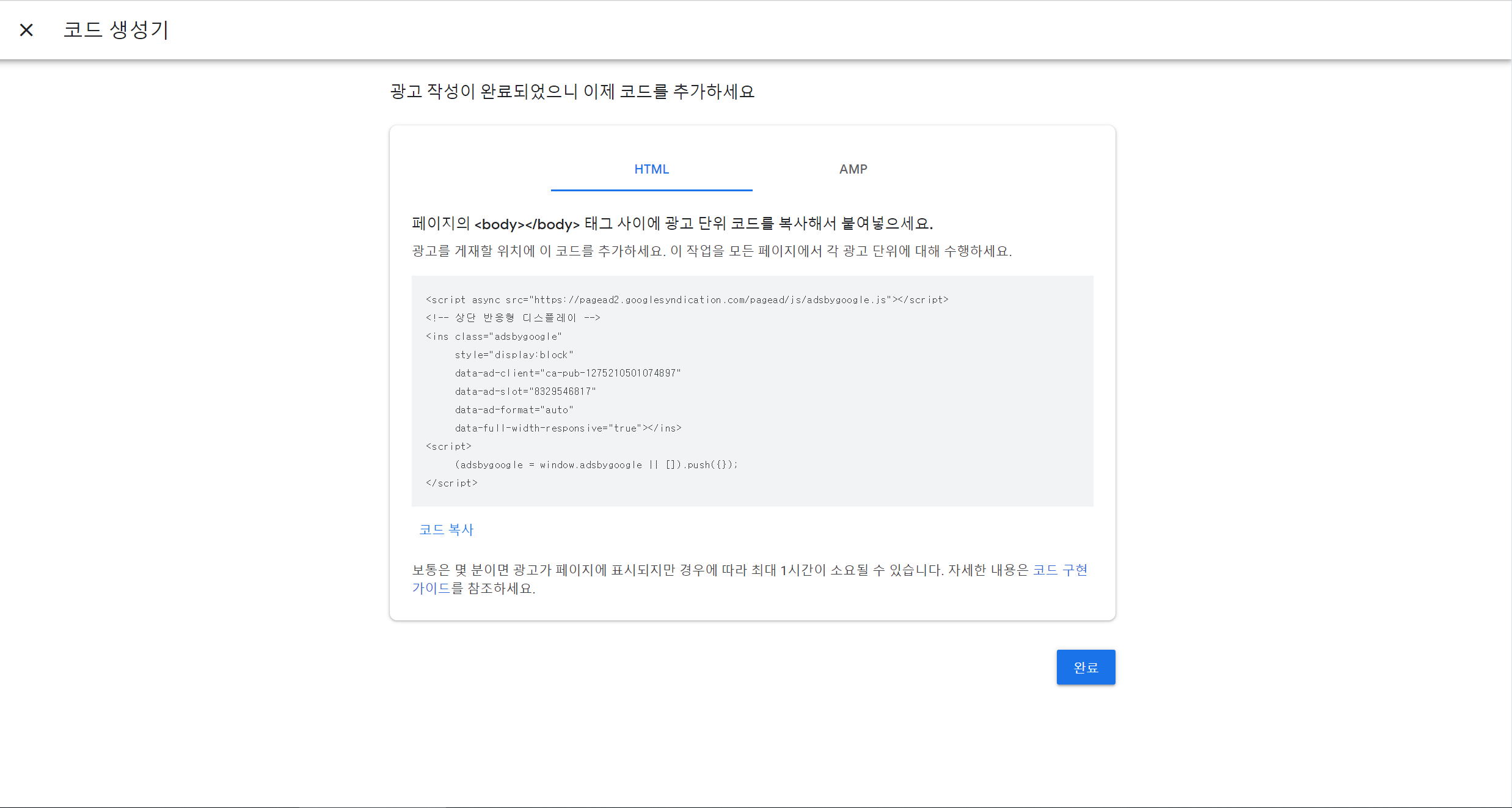Click the ins class="adsbygoogle" line

pyautogui.click(x=494, y=336)
